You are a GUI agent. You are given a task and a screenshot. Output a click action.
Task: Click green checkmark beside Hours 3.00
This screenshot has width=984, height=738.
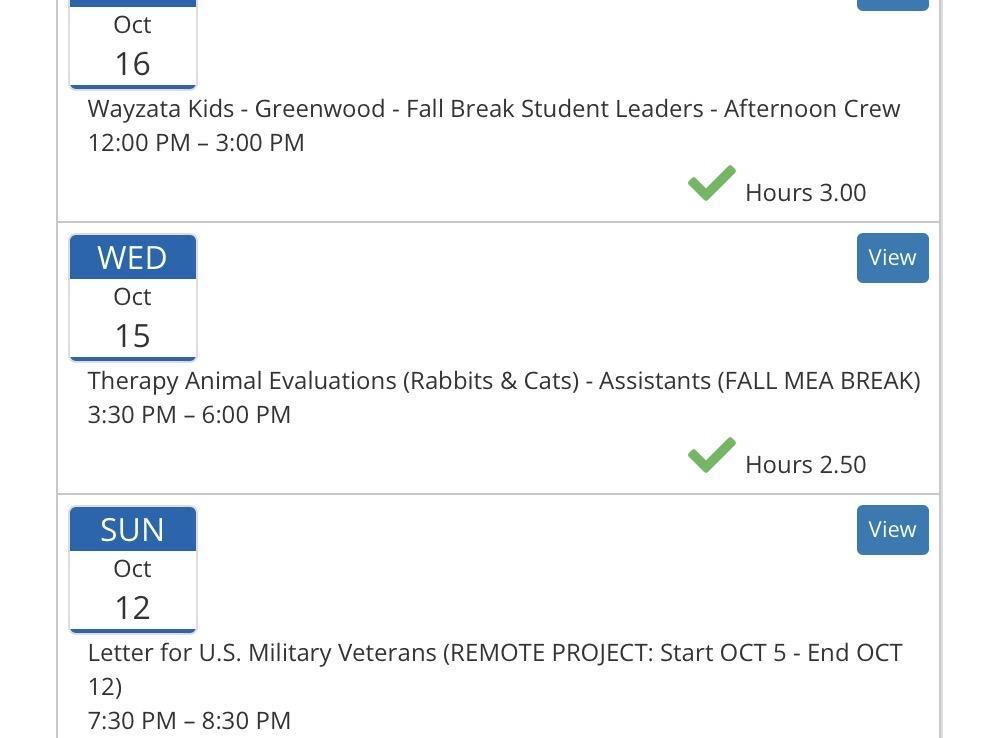712,184
